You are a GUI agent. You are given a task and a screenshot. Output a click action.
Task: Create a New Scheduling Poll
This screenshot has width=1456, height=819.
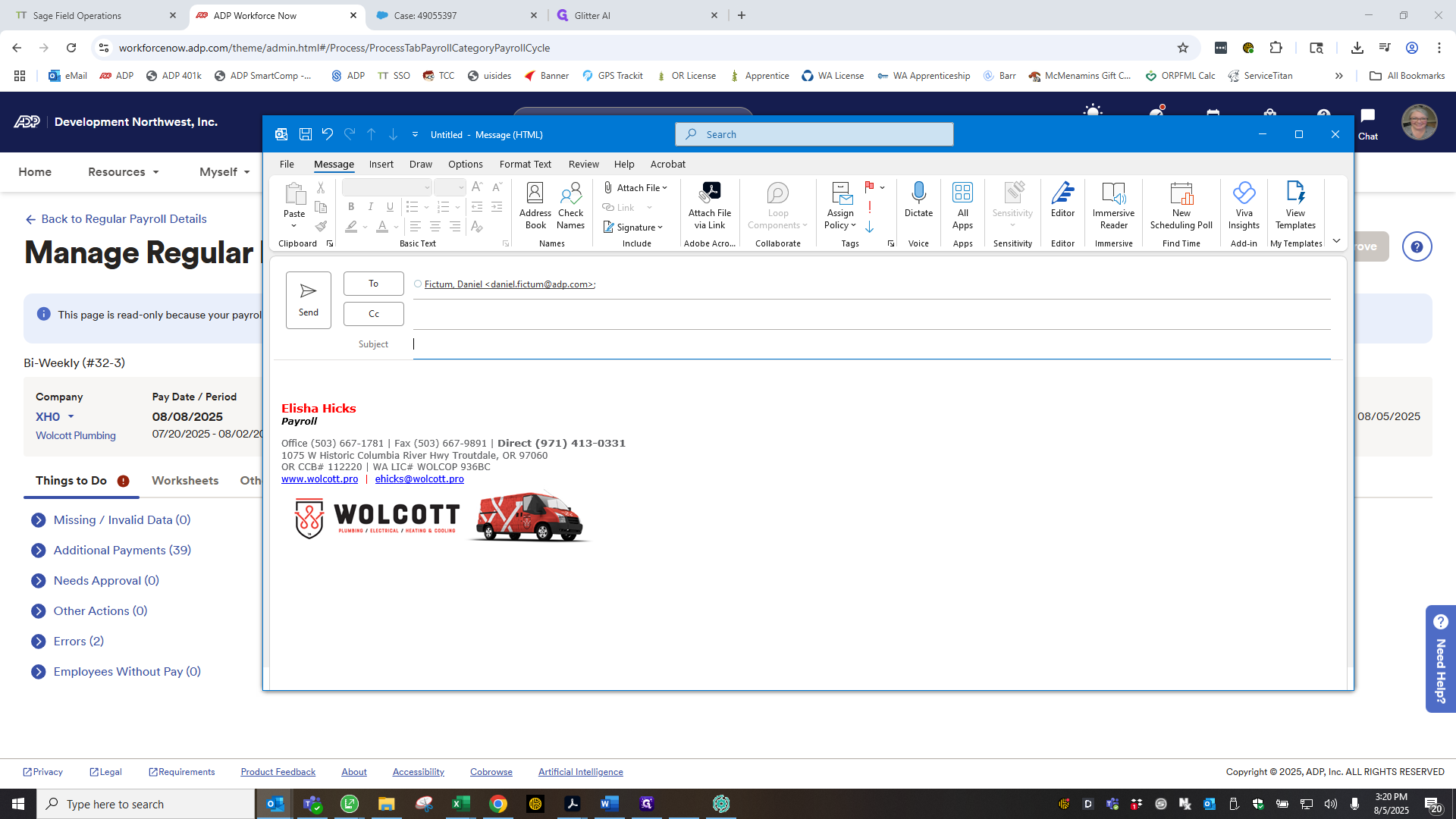1181,206
